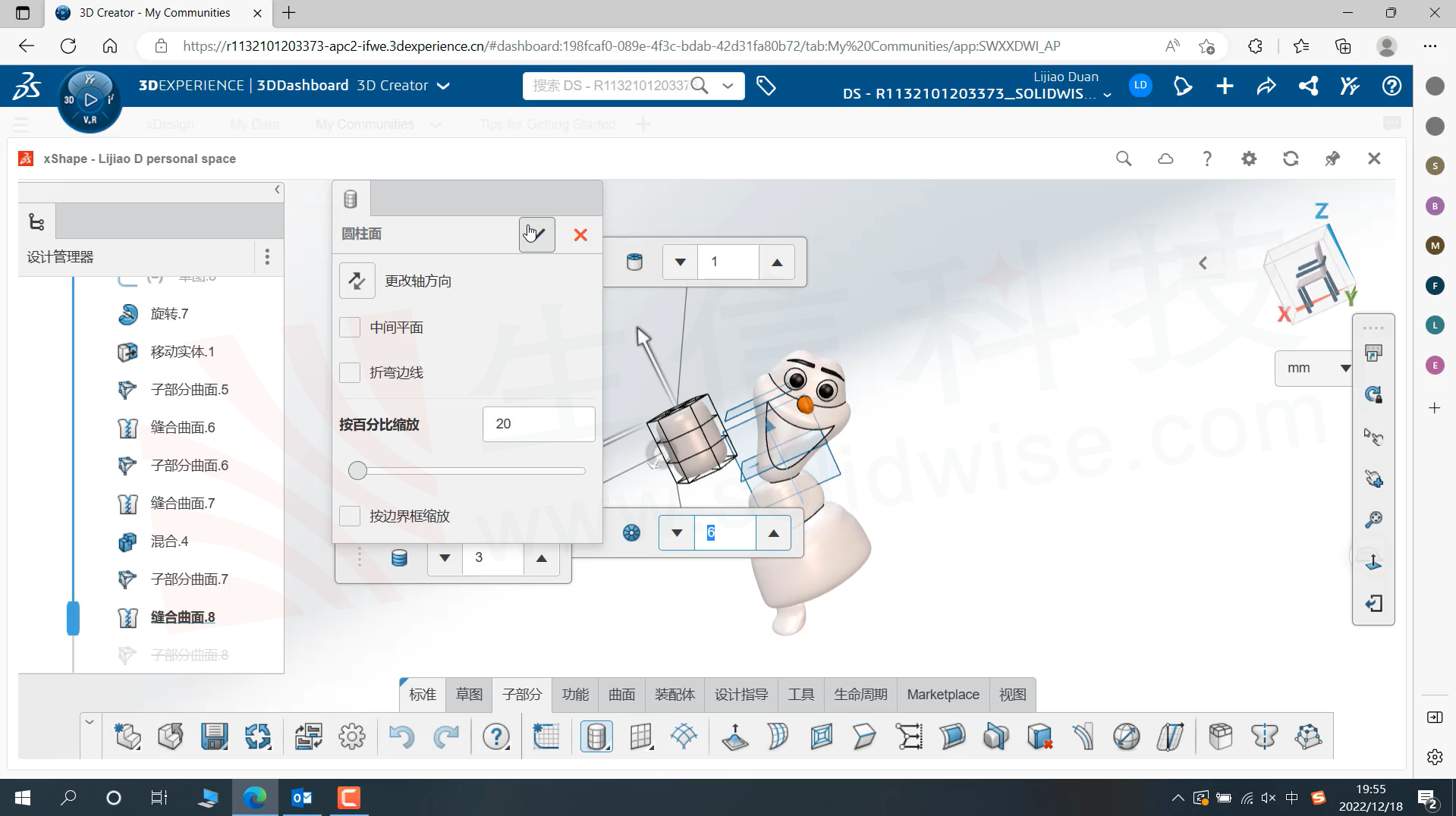Click the Redo arrow in the toolbar

[446, 736]
